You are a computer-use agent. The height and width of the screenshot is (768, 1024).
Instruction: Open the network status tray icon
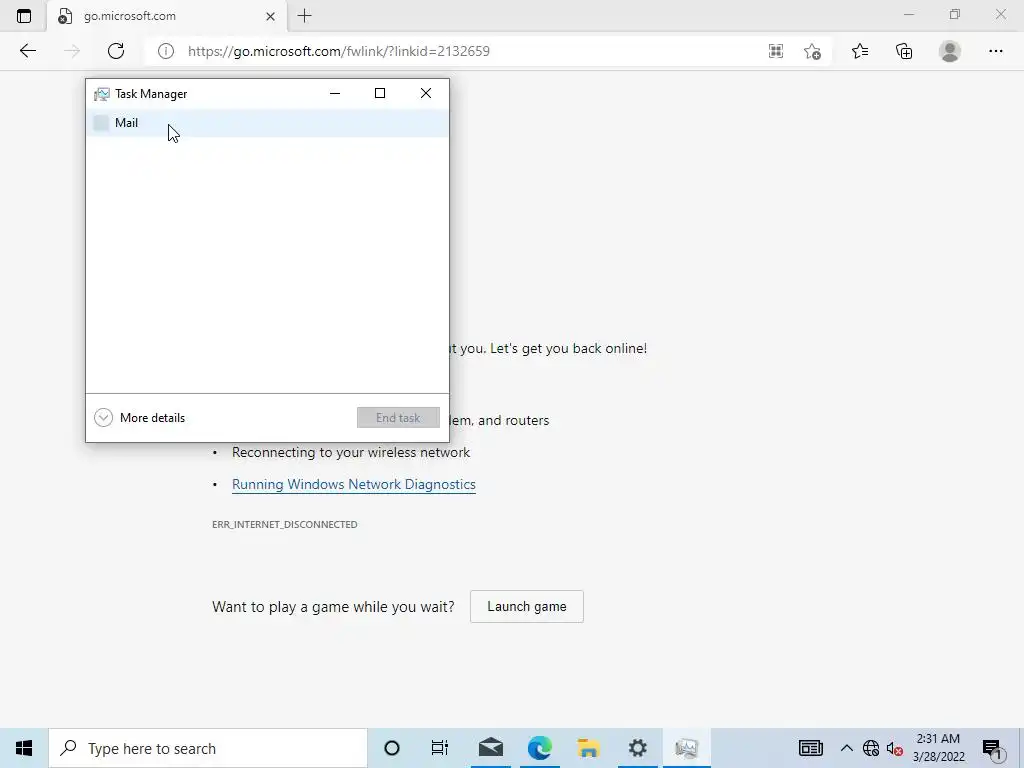[x=871, y=748]
